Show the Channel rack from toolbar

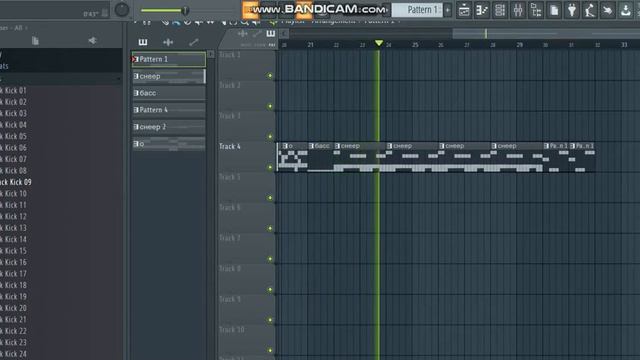click(x=500, y=10)
